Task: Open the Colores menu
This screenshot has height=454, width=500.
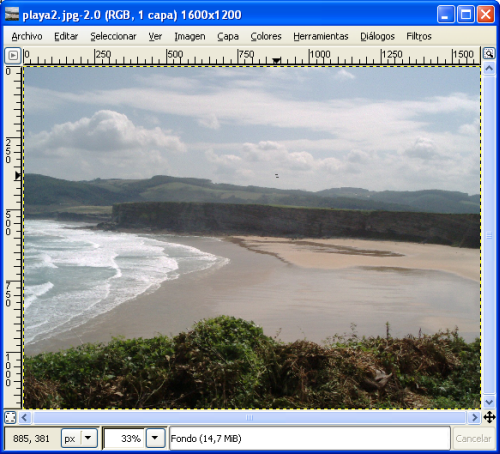Action: click(x=266, y=36)
